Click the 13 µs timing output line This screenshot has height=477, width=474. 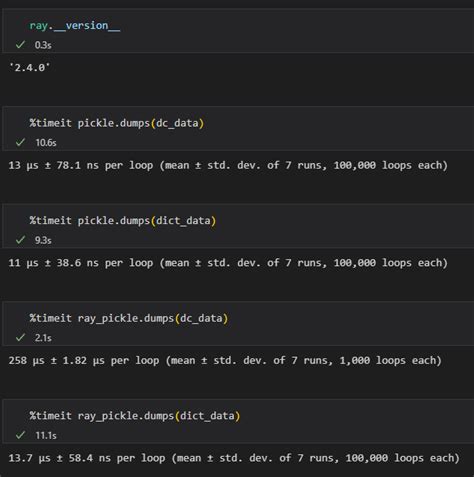(x=228, y=165)
